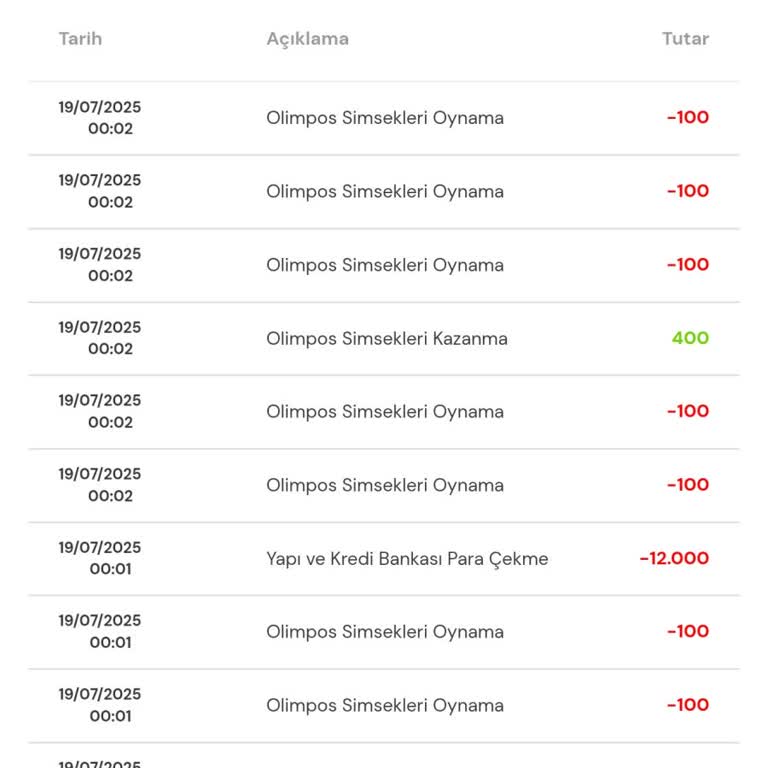Click the -100 amount right below the 400 win
This screenshot has height=768, width=768.
[x=688, y=412]
